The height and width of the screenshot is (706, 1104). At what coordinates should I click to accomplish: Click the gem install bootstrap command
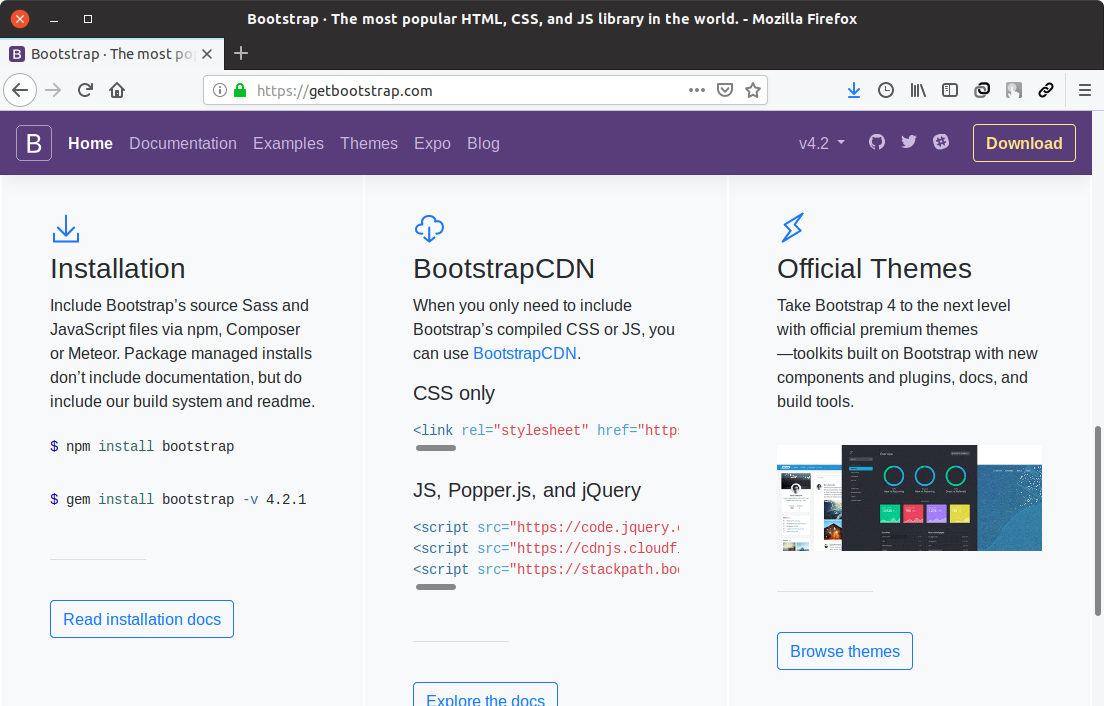(x=178, y=499)
